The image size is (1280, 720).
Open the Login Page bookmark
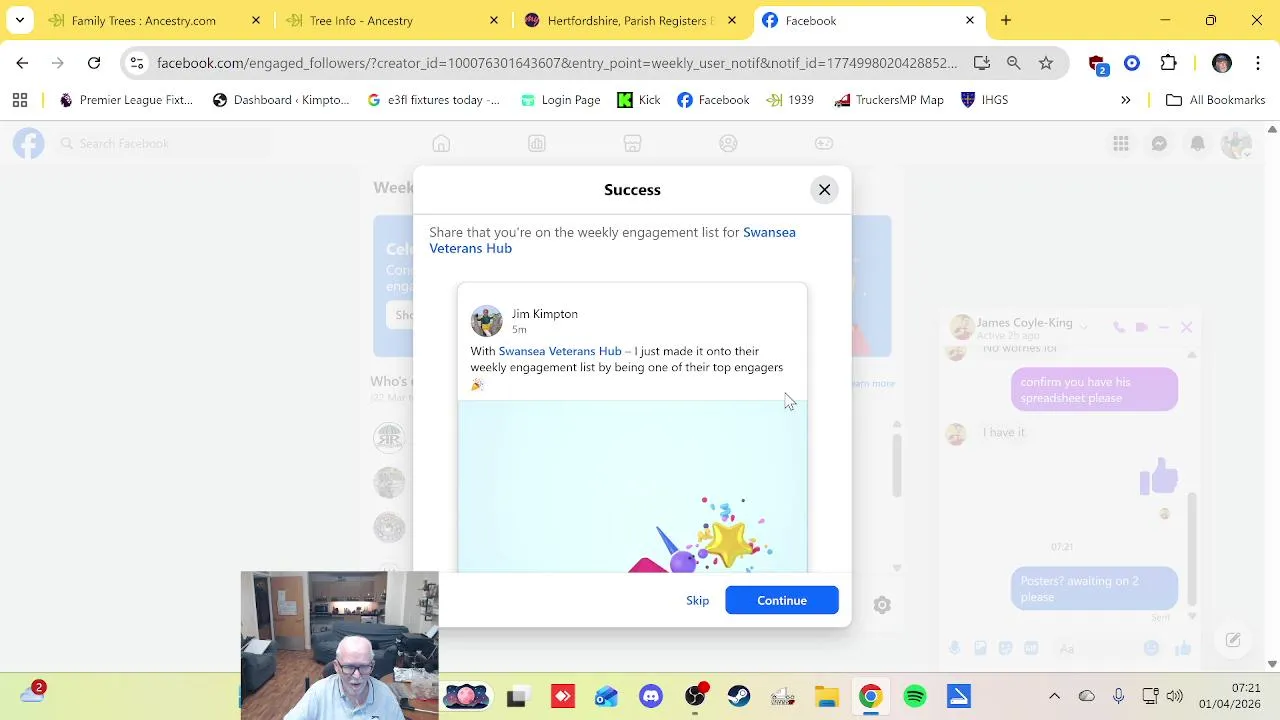coord(560,100)
